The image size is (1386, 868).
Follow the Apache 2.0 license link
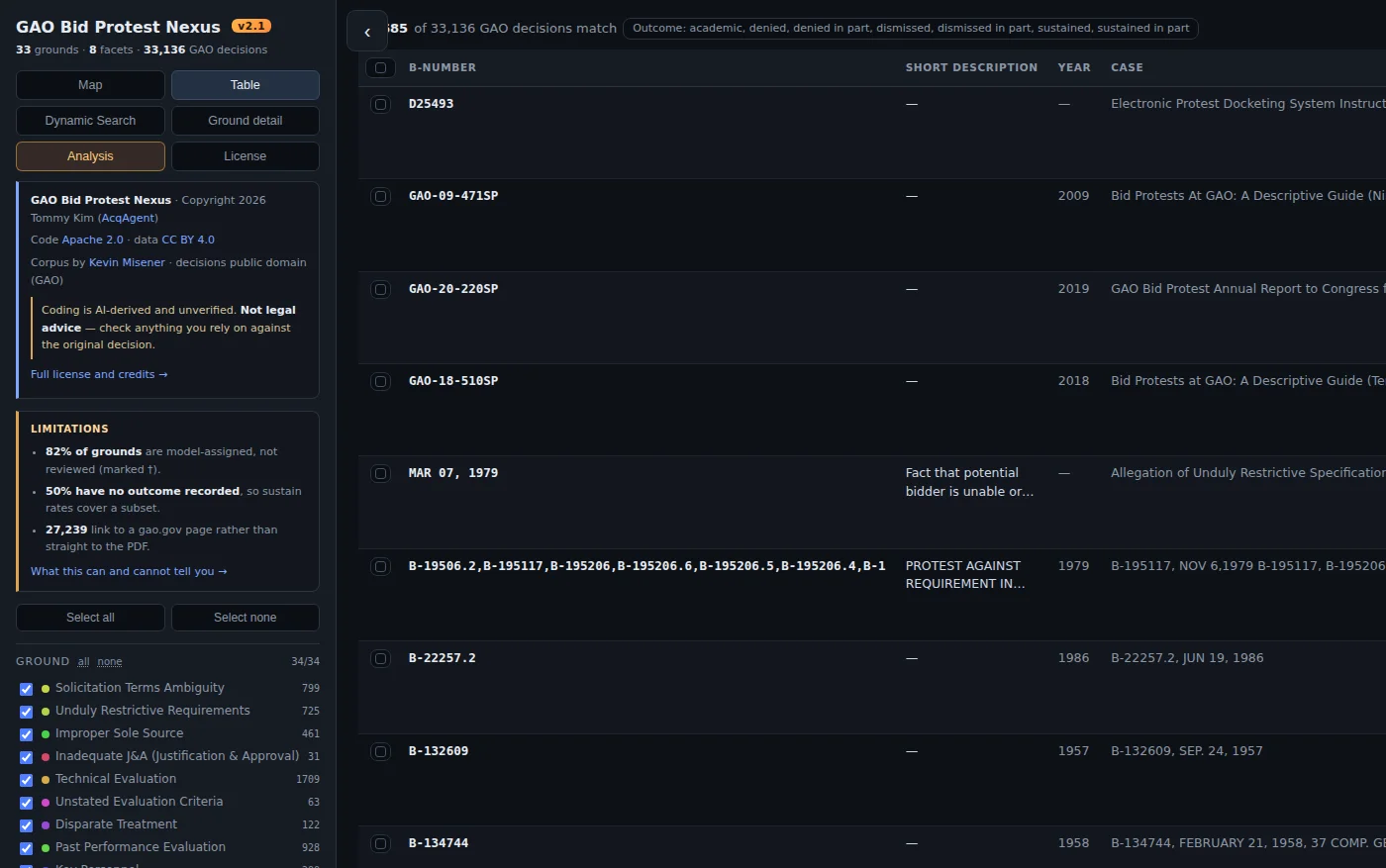93,240
